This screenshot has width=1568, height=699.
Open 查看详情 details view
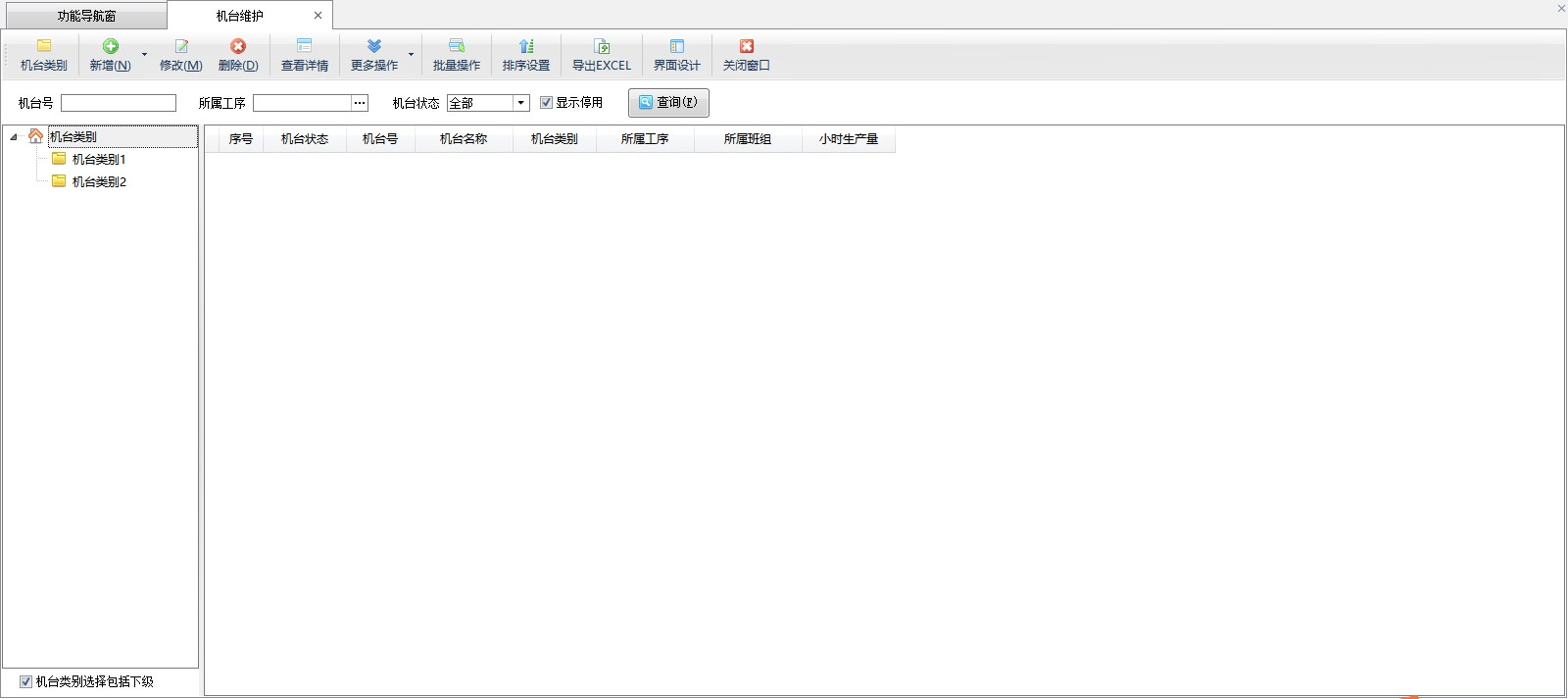click(305, 46)
